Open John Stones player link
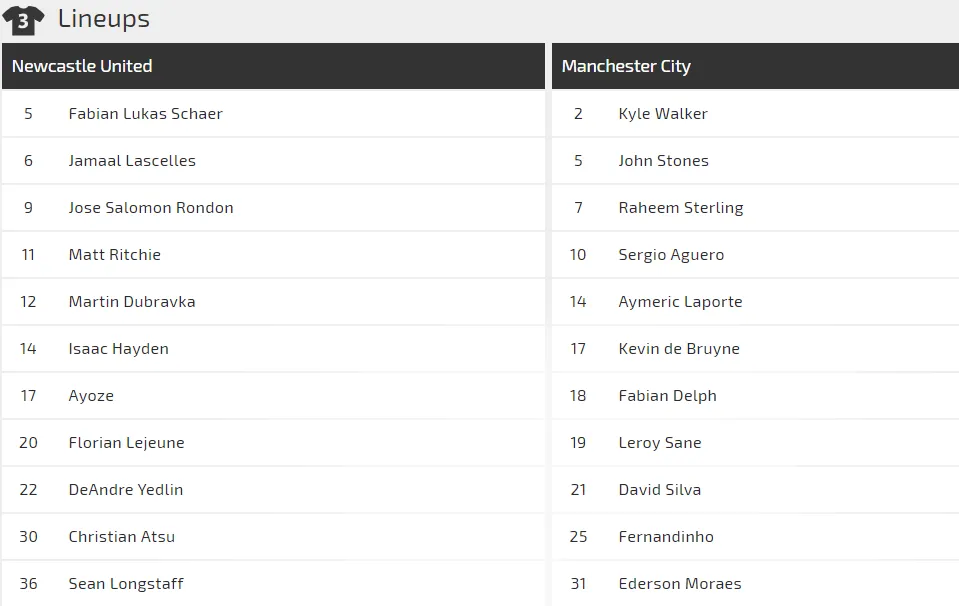 pyautogui.click(x=663, y=161)
